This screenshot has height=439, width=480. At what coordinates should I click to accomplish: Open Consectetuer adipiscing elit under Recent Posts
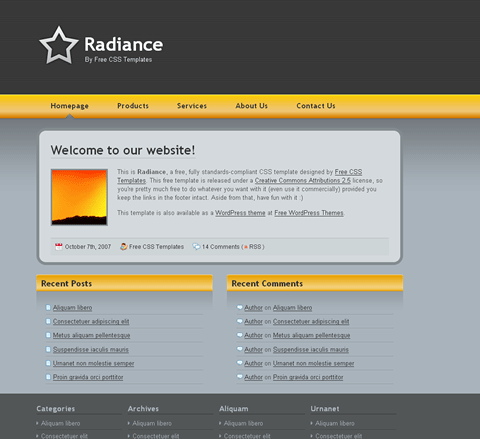91,321
